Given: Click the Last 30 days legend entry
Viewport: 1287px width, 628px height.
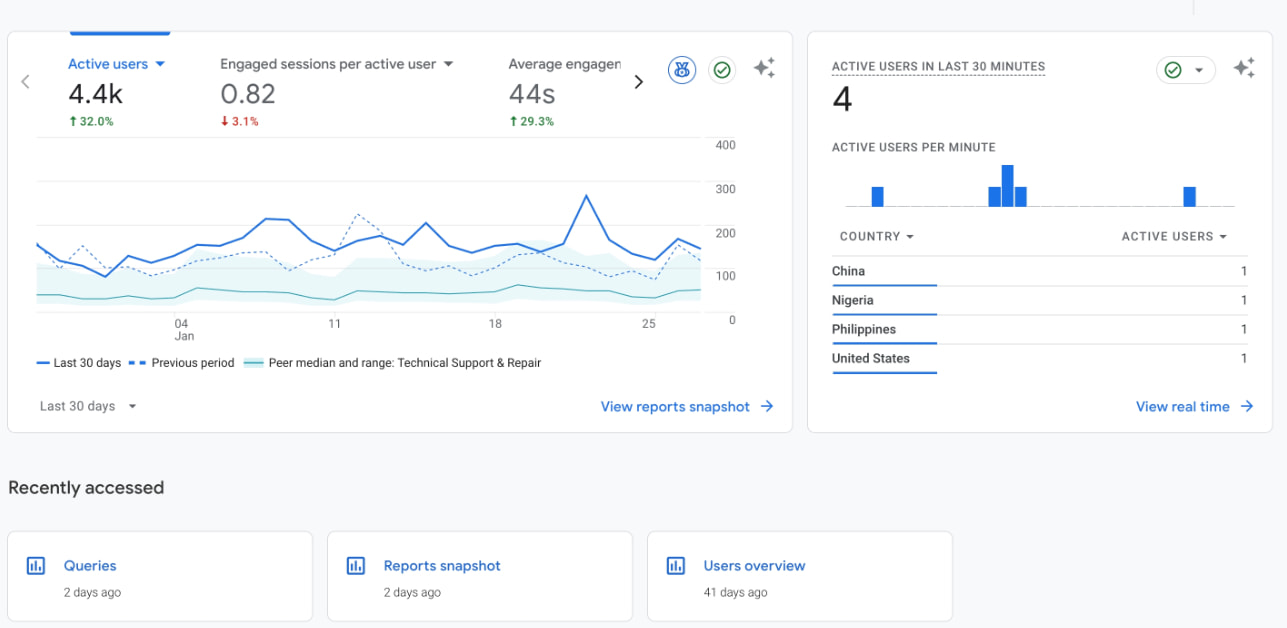Looking at the screenshot, I should (x=79, y=363).
